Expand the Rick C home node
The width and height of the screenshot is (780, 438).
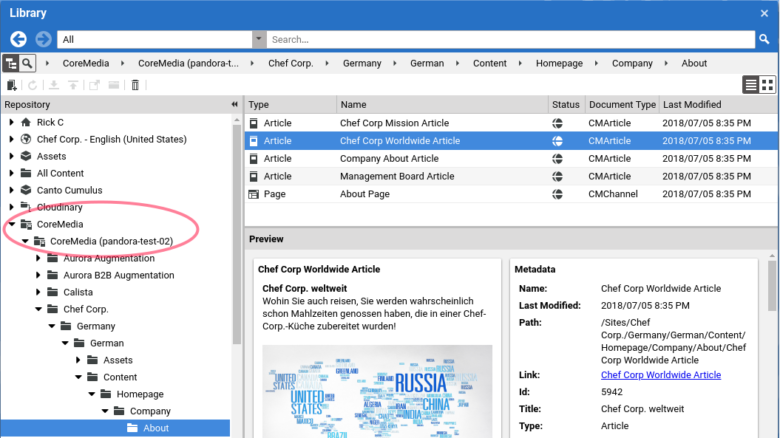pos(11,122)
